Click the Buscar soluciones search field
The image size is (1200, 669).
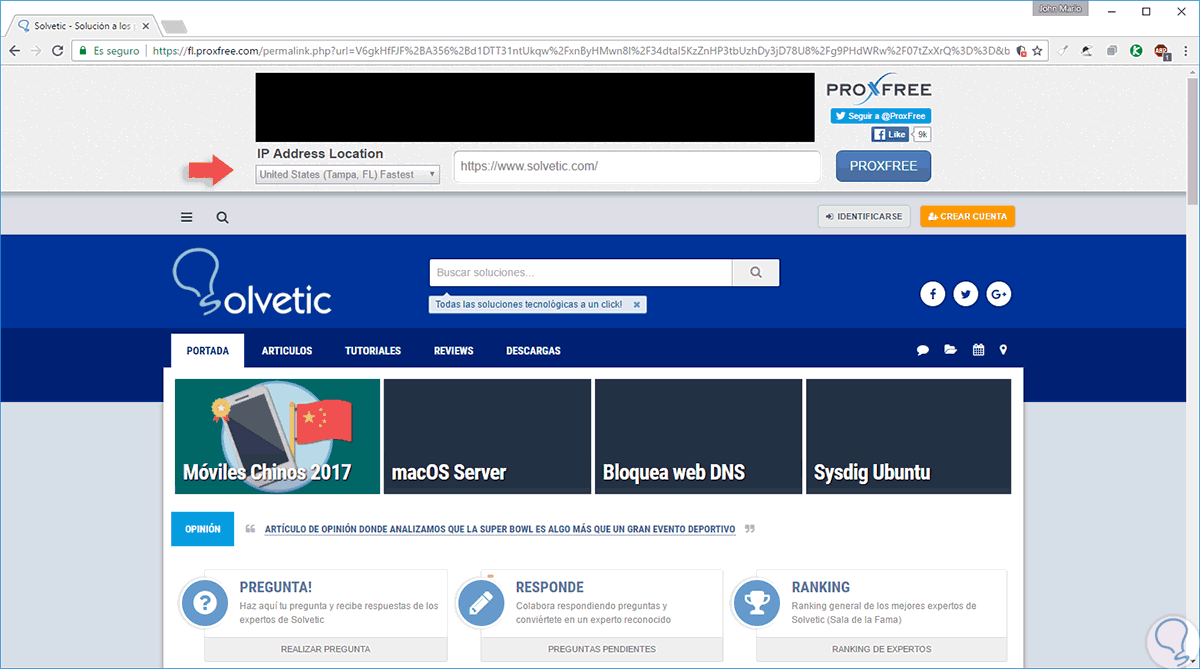tap(581, 272)
